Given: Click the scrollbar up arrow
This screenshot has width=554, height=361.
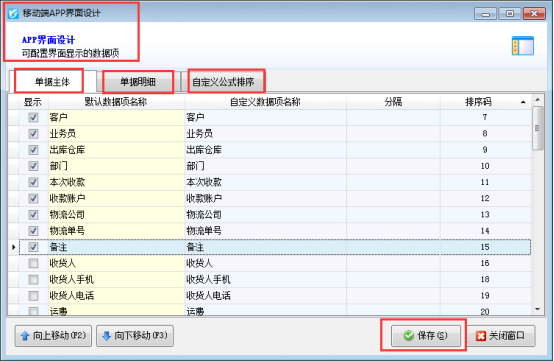Looking at the screenshot, I should coord(538,100).
